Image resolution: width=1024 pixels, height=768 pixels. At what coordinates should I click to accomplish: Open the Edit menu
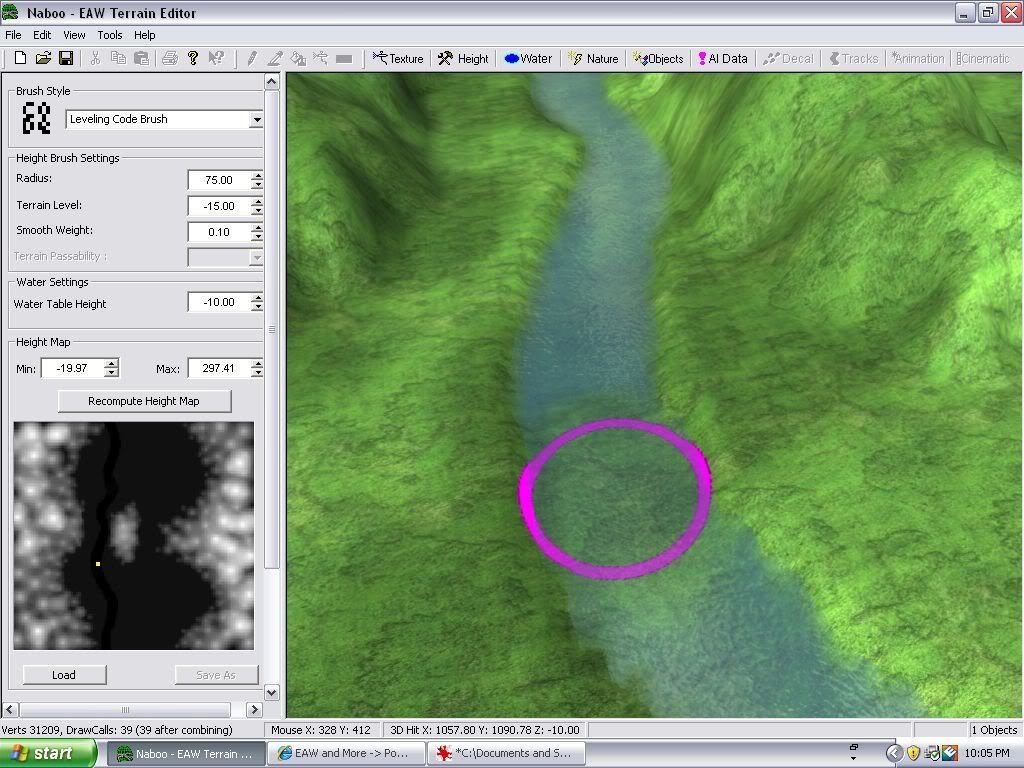(42, 35)
